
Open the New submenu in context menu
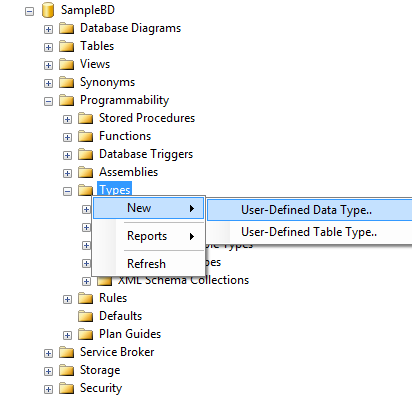coord(149,208)
